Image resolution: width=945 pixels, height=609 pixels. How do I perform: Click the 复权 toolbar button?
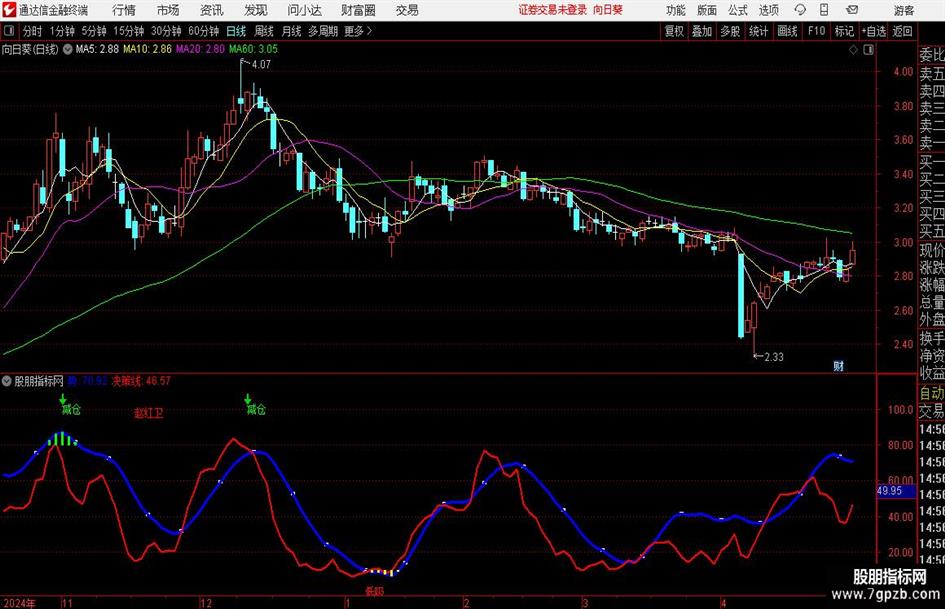coord(674,31)
